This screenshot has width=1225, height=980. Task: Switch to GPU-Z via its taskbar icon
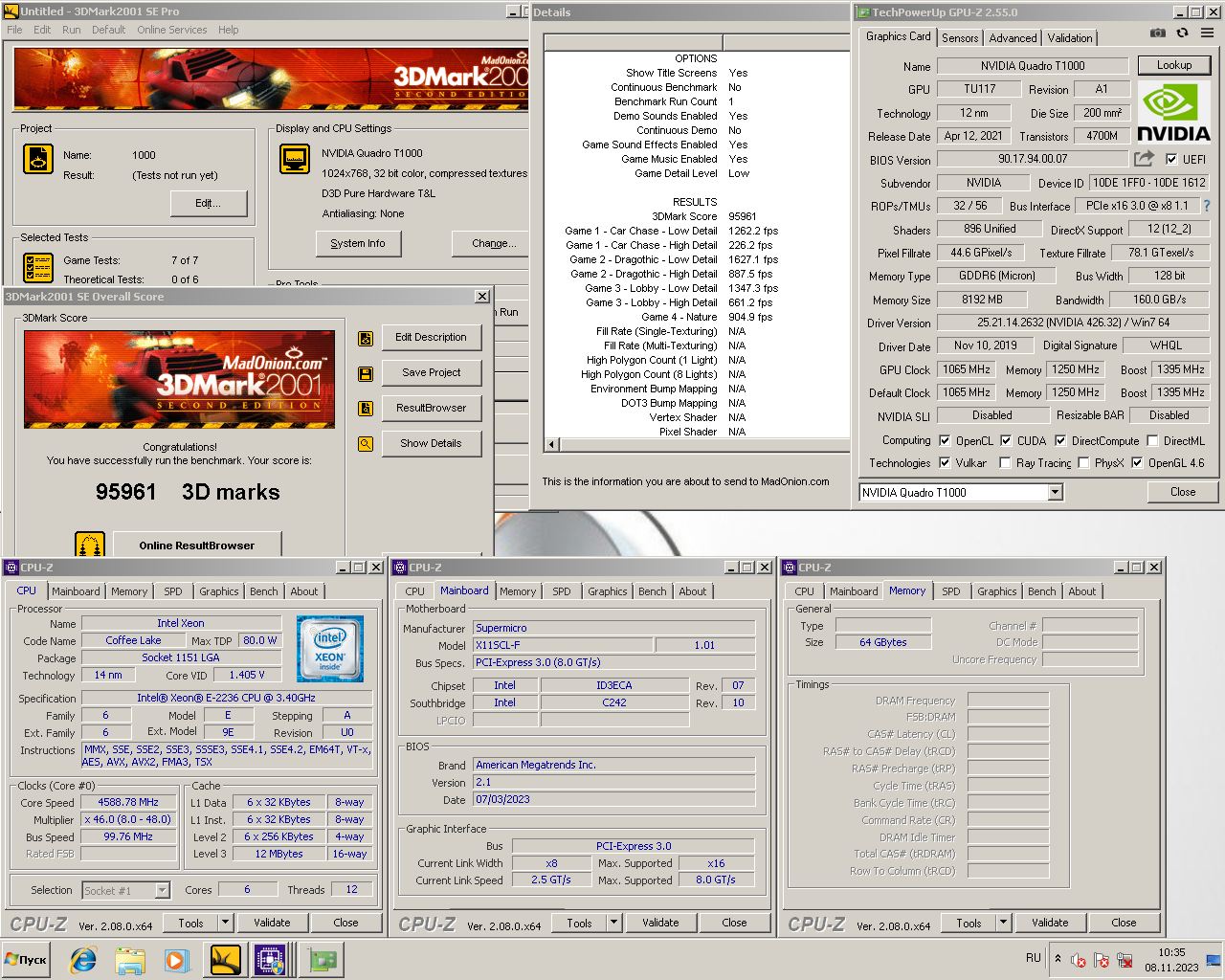(321, 960)
